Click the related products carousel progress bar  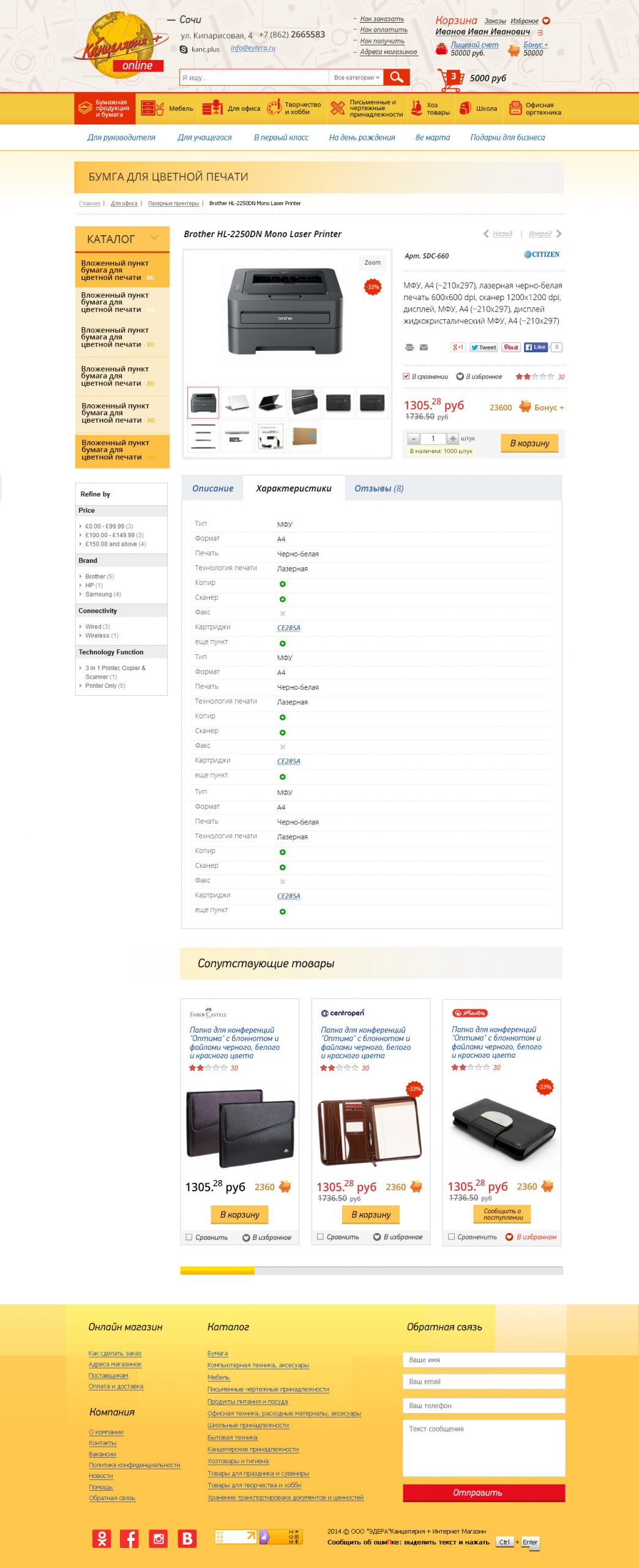371,1271
